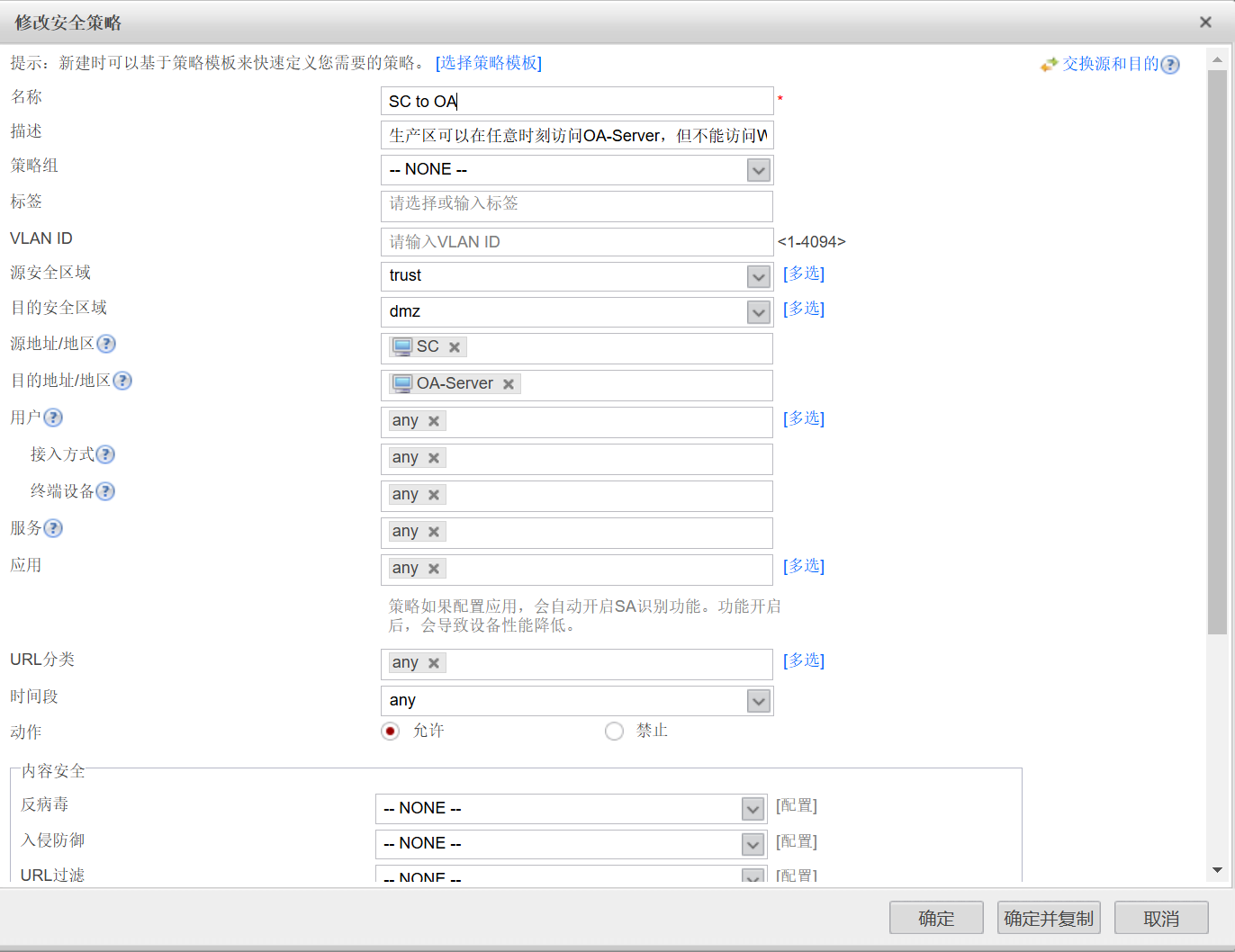
Task: Open the URL过滤 NONE dropdown
Action: 753,876
